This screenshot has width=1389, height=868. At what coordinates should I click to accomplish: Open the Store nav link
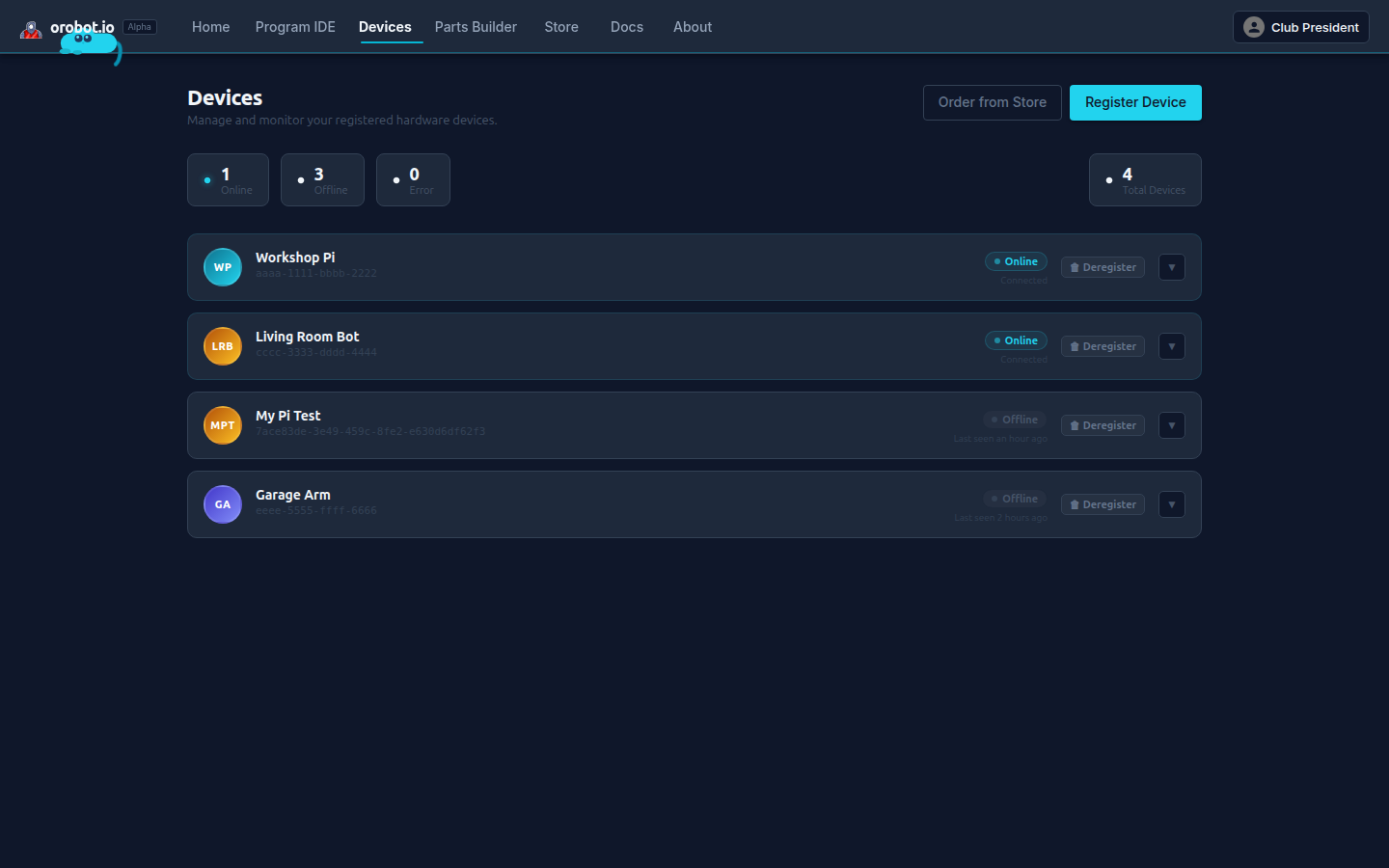click(561, 27)
